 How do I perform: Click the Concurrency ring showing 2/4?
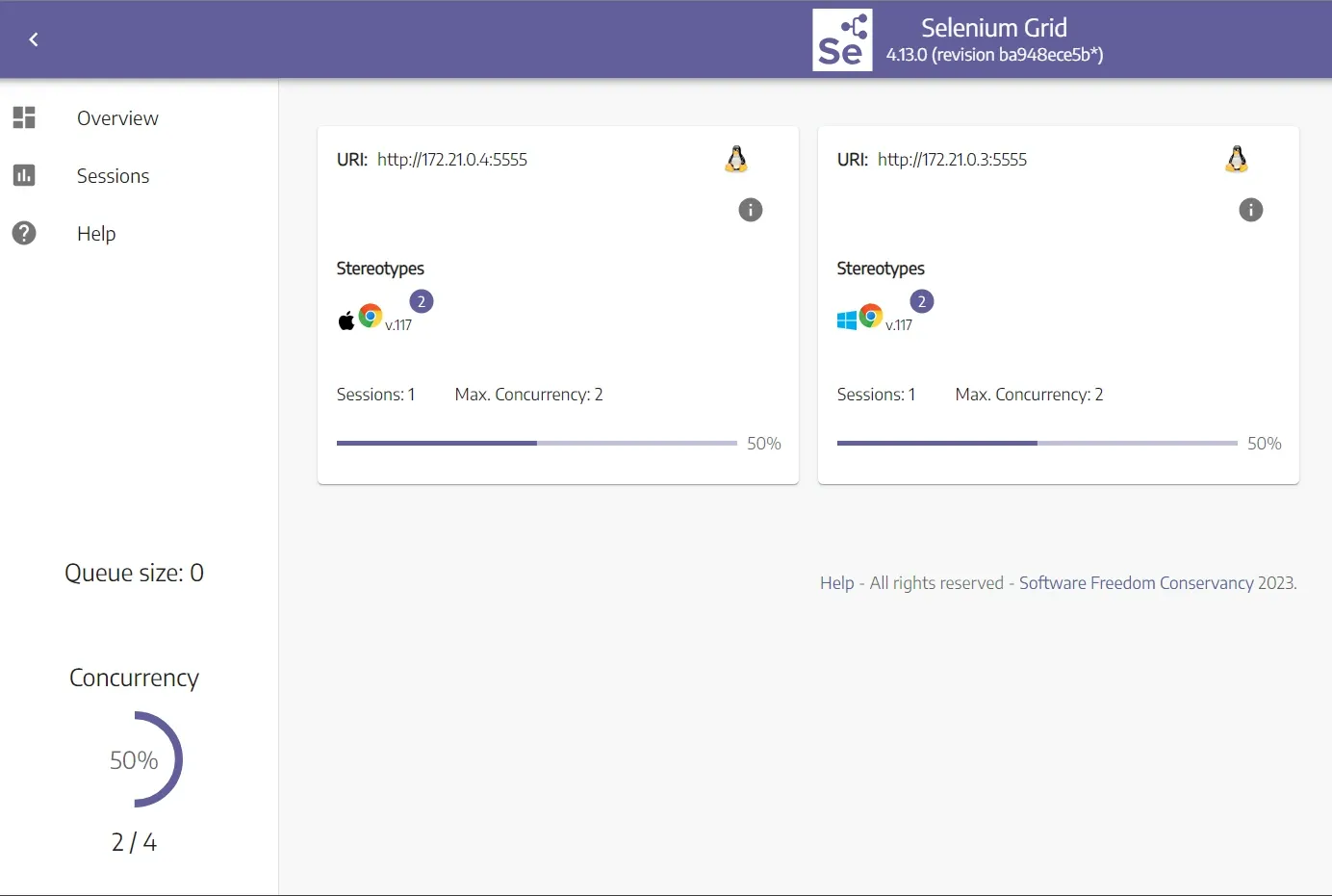pyautogui.click(x=134, y=759)
